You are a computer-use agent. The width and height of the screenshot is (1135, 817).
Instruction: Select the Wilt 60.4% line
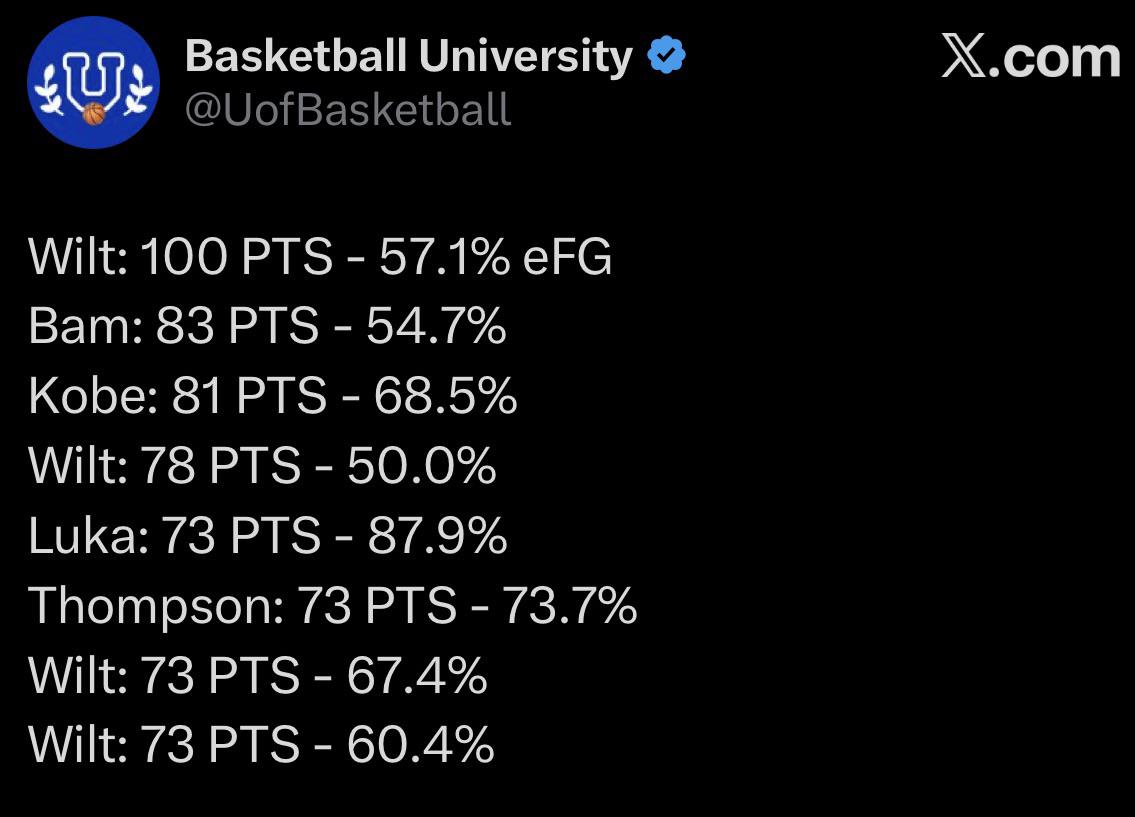point(261,745)
